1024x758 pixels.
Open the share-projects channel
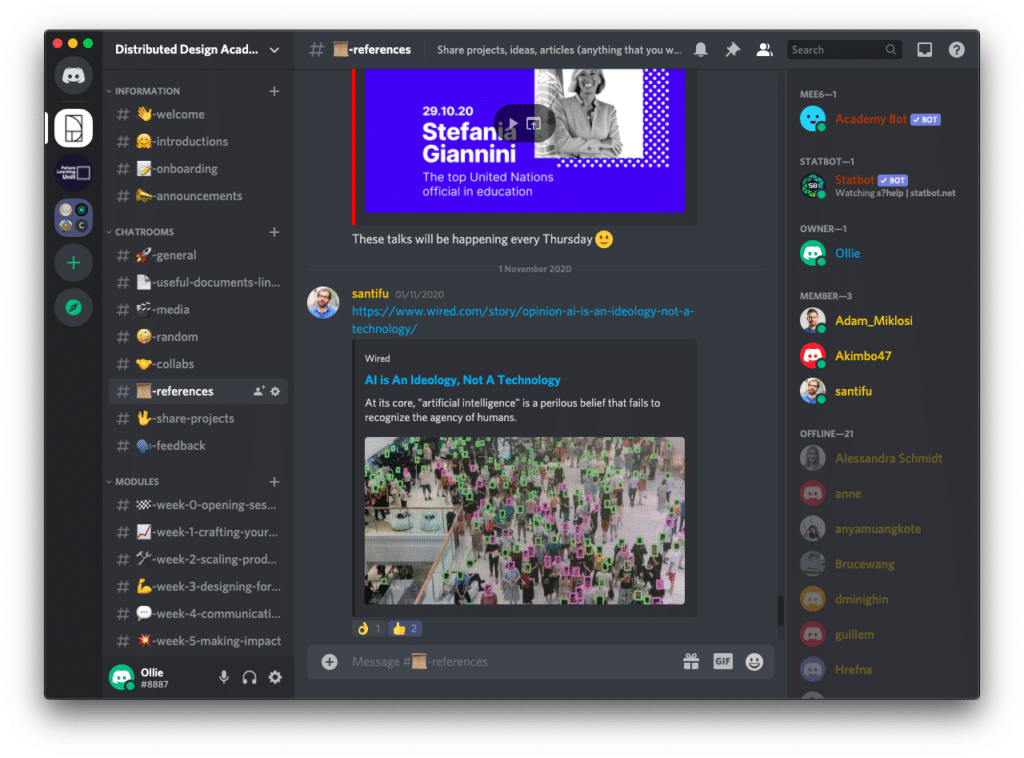194,418
